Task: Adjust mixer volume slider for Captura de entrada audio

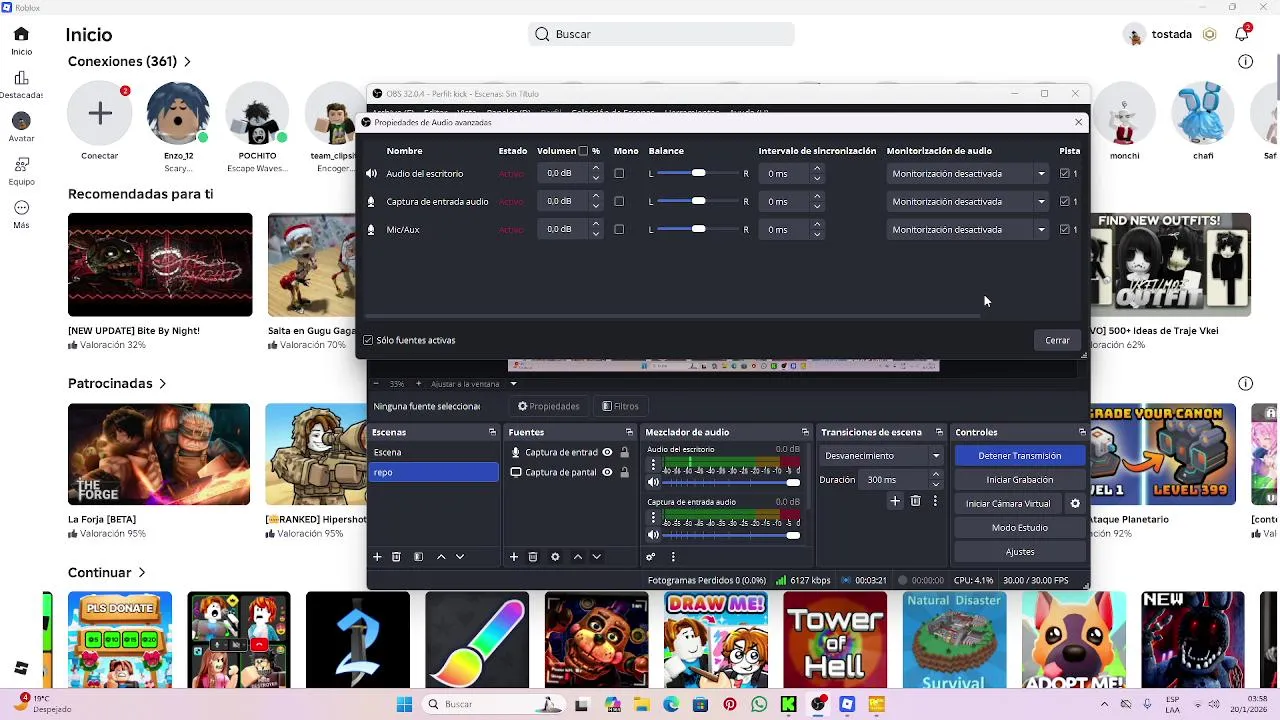Action: (733, 536)
